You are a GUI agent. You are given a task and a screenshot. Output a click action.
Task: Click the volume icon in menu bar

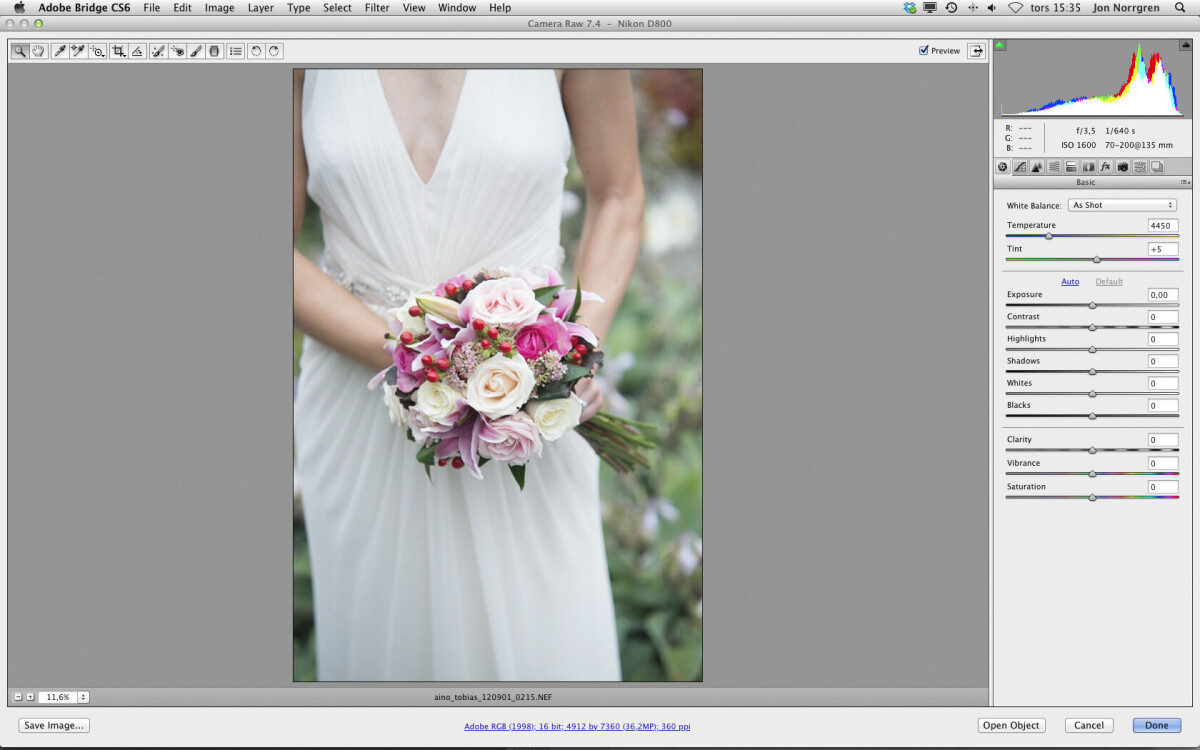[992, 8]
